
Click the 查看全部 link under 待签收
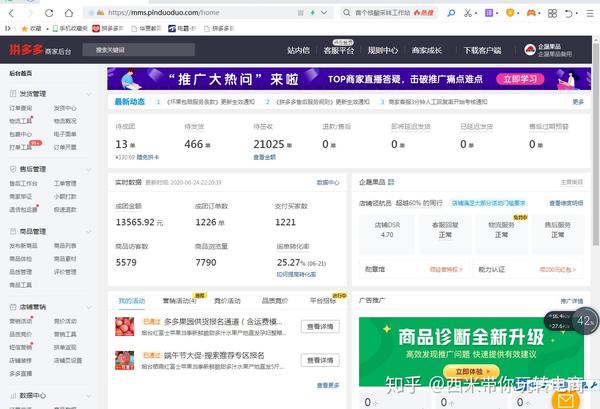(x=264, y=157)
